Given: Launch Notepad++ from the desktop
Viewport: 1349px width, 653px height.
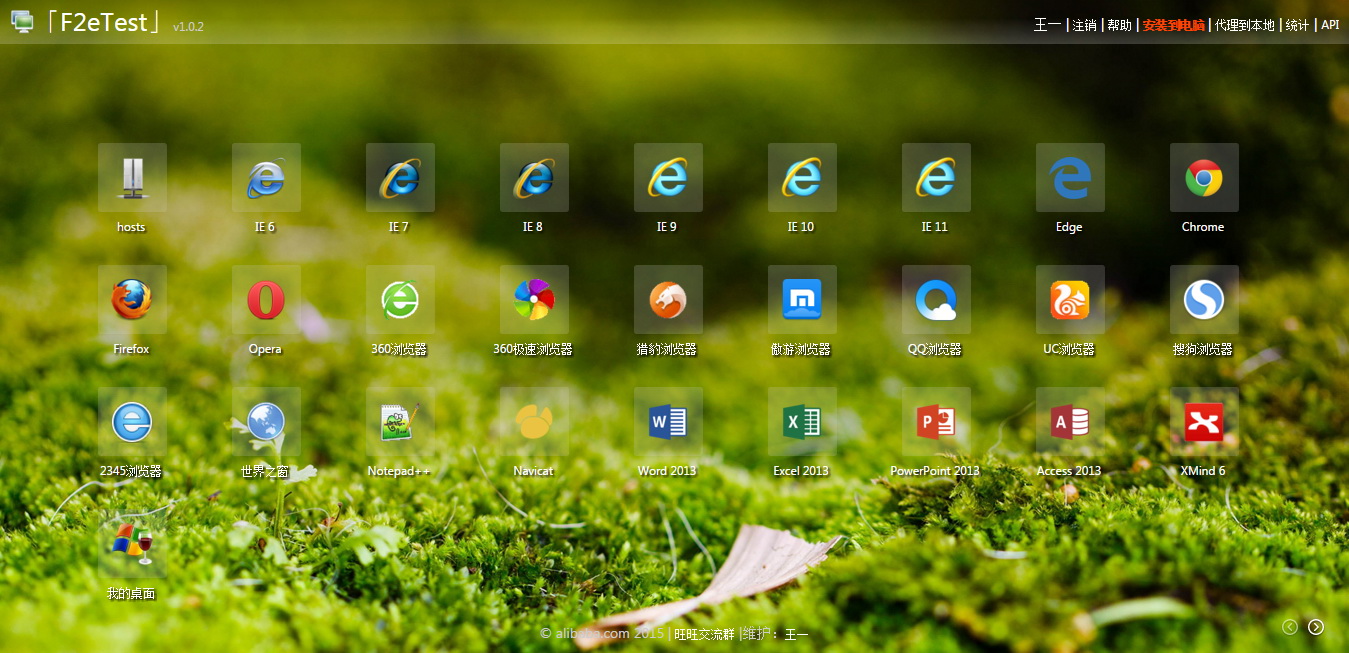Looking at the screenshot, I should [400, 422].
